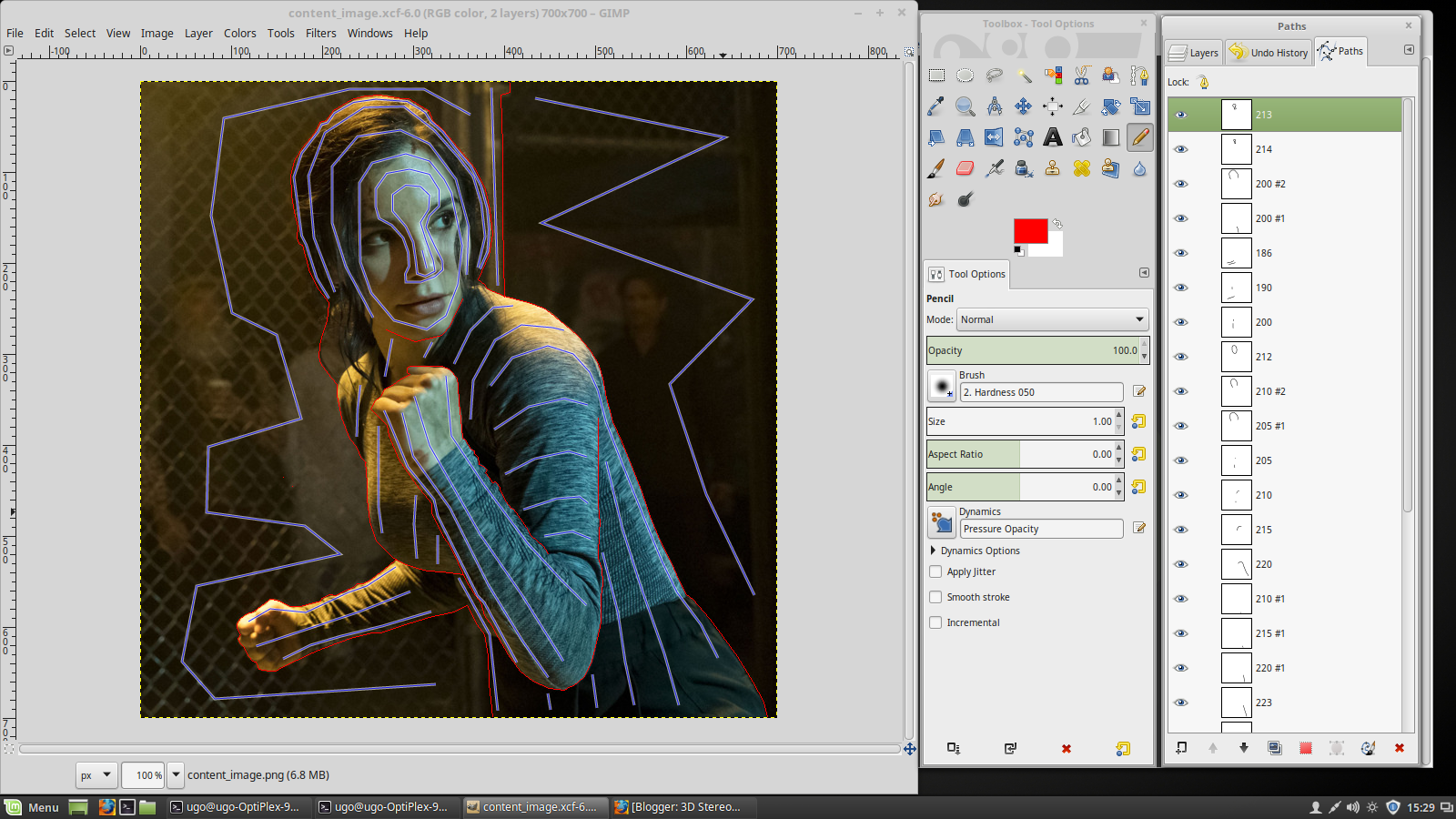Select the Fuzzy Select magic wand tool
Screen dimensions: 1456x819
(1024, 76)
